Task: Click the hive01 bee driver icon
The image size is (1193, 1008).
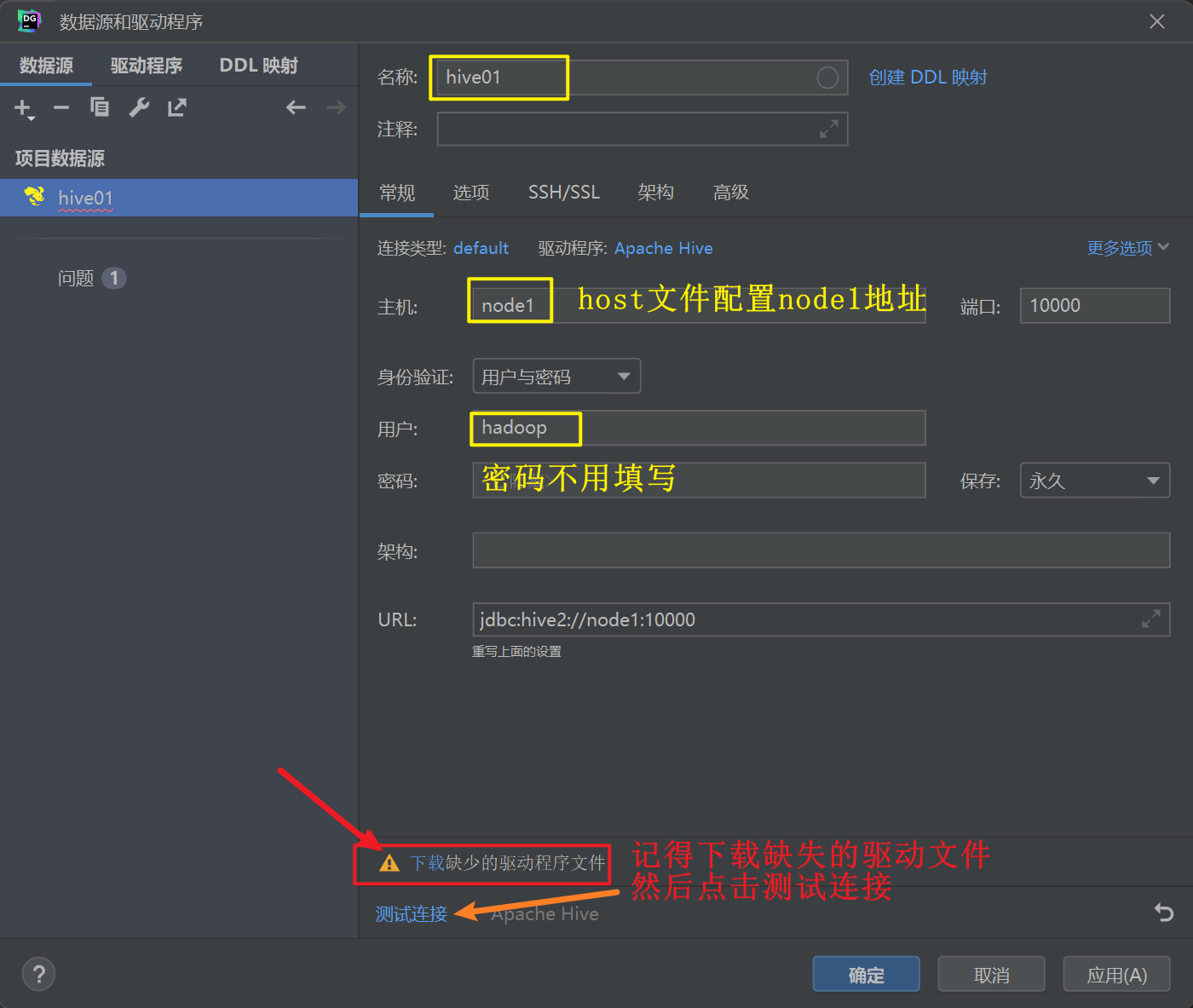Action: [35, 197]
